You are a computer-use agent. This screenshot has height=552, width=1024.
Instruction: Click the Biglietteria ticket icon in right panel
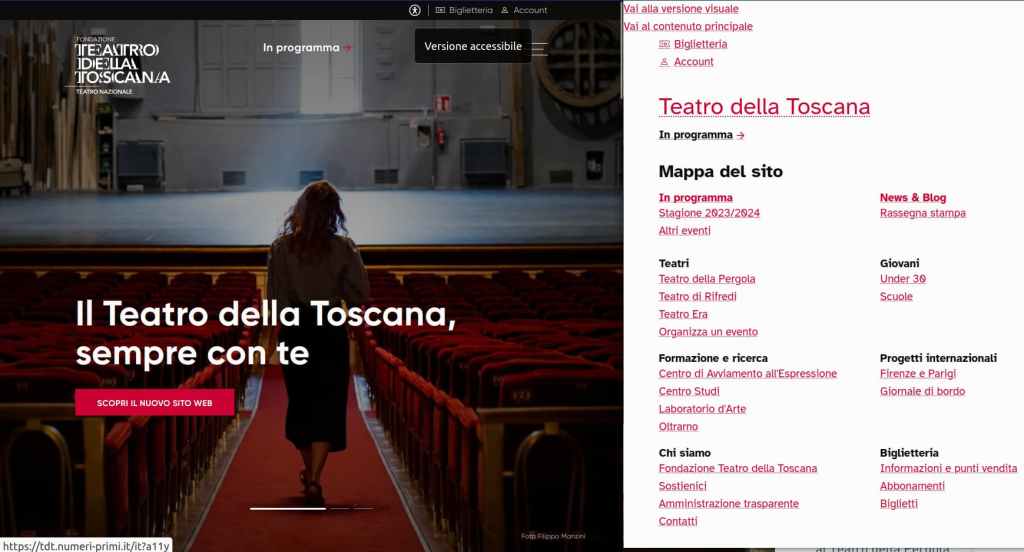coord(664,44)
